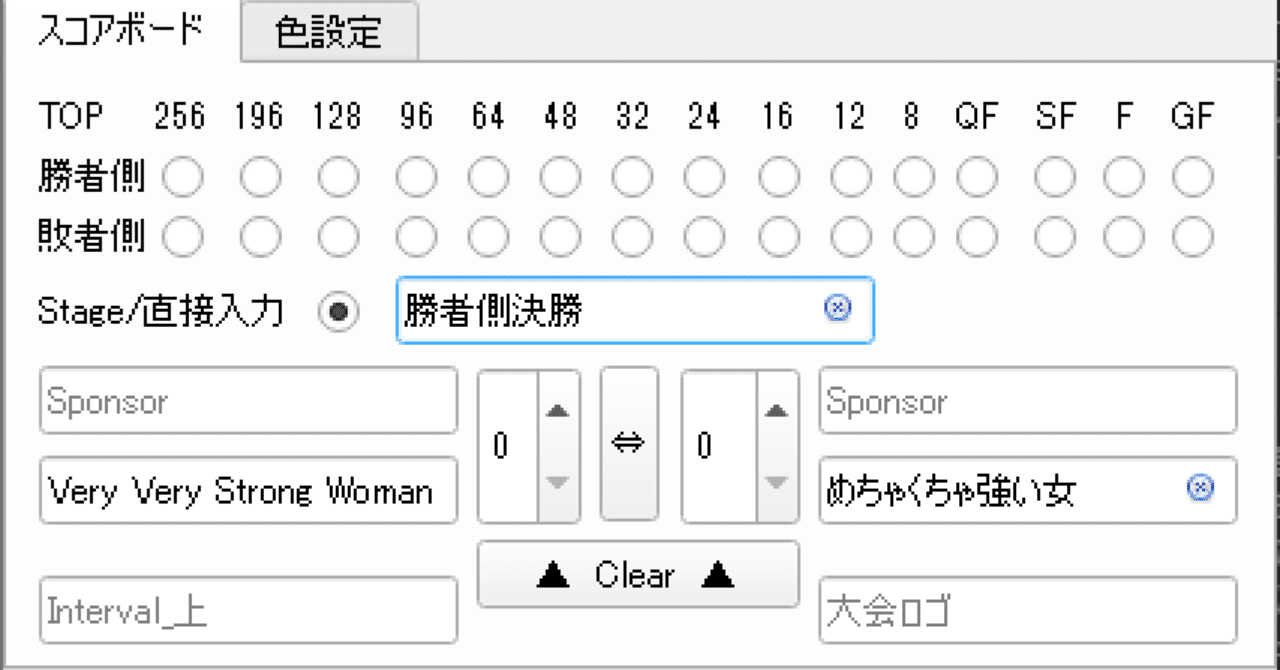Select 勝者側 radio button for 256
Image resolution: width=1280 pixels, height=670 pixels.
coord(183,179)
